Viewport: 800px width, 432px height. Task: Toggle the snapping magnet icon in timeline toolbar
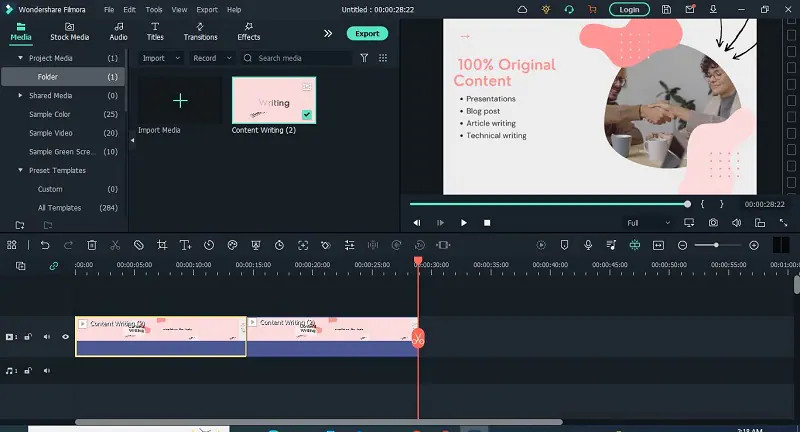click(635, 245)
